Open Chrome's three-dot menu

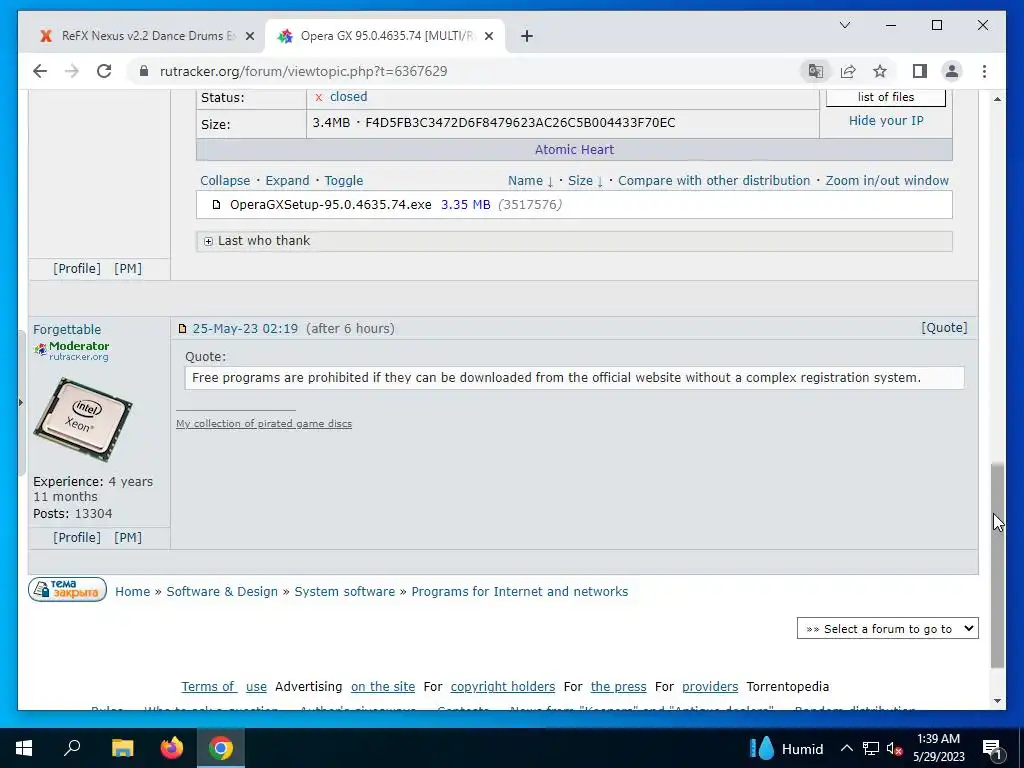(x=984, y=71)
